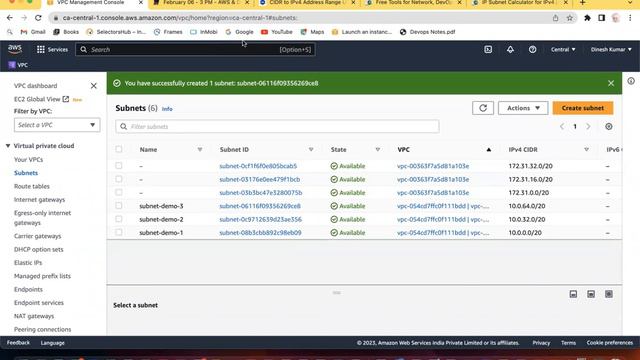
Task: Sort by Name column arrow
Action: coord(200,150)
